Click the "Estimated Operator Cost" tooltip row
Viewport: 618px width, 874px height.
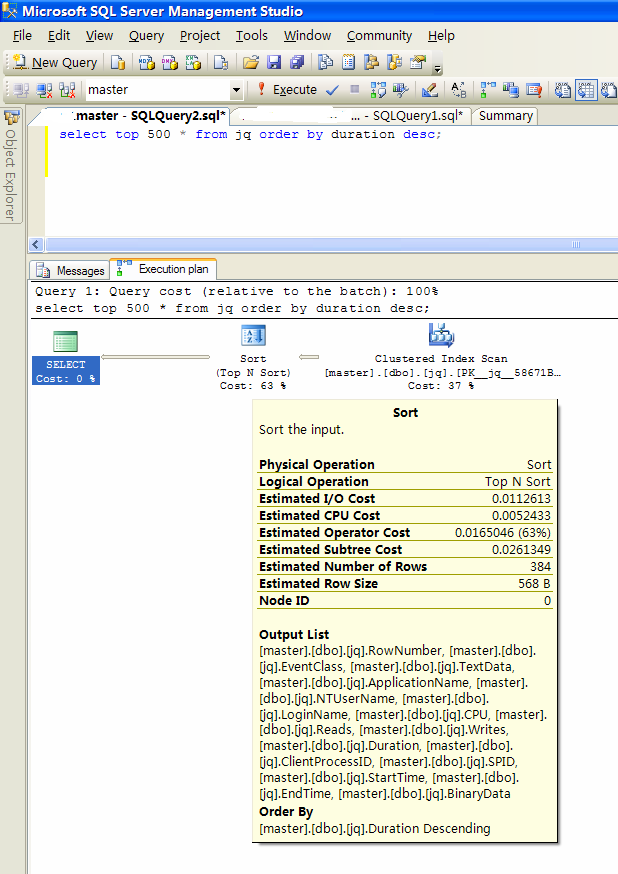(405, 533)
